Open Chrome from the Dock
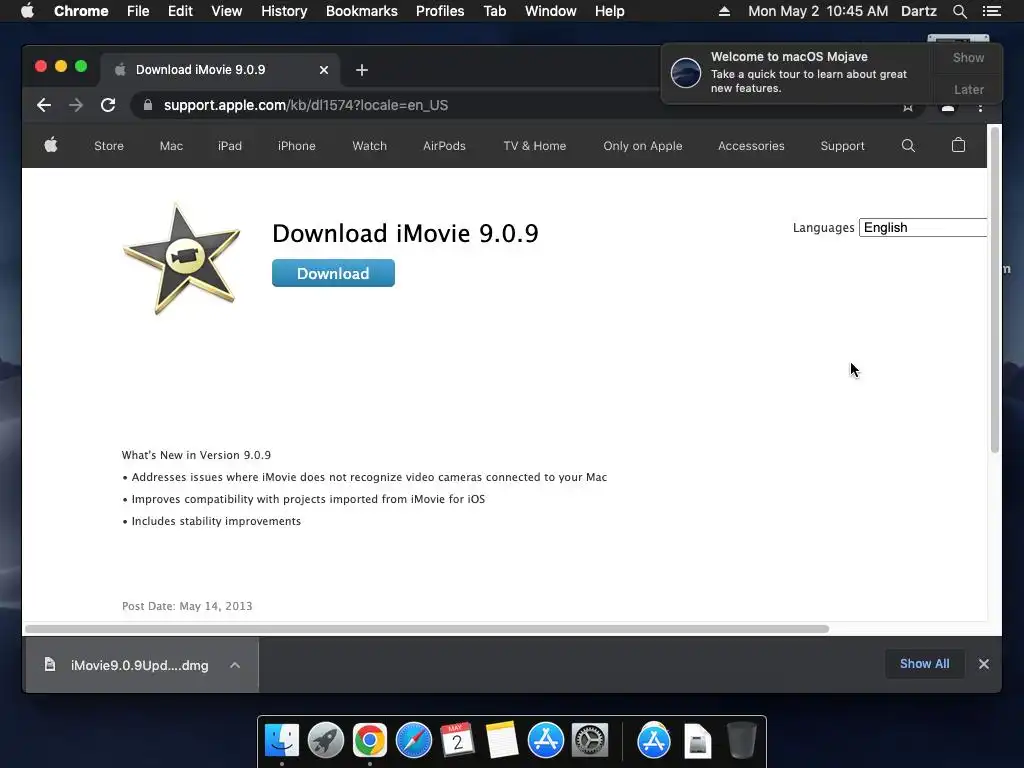This screenshot has height=768, width=1024. (370, 741)
